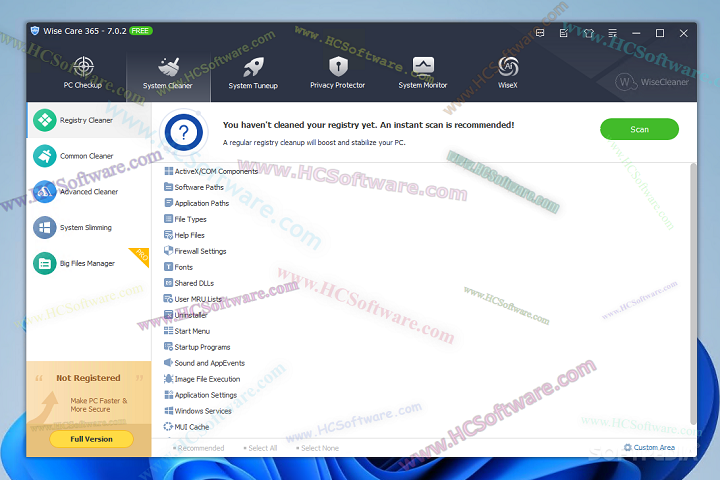Click the feedback message icon in title bar

(x=540, y=33)
